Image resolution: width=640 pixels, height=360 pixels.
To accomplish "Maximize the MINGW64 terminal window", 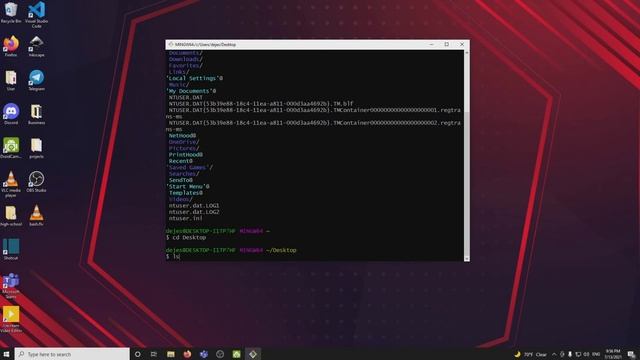I will 447,44.
